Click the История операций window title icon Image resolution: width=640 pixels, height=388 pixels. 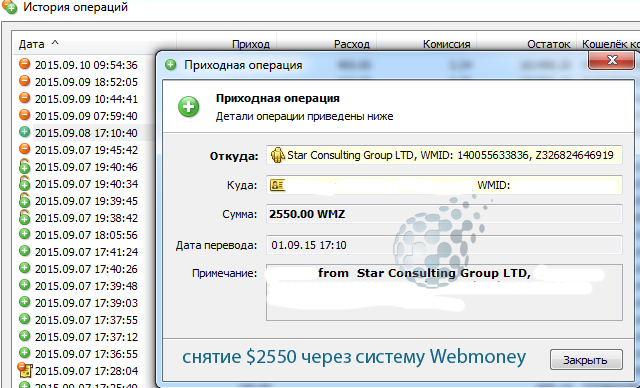(10, 7)
